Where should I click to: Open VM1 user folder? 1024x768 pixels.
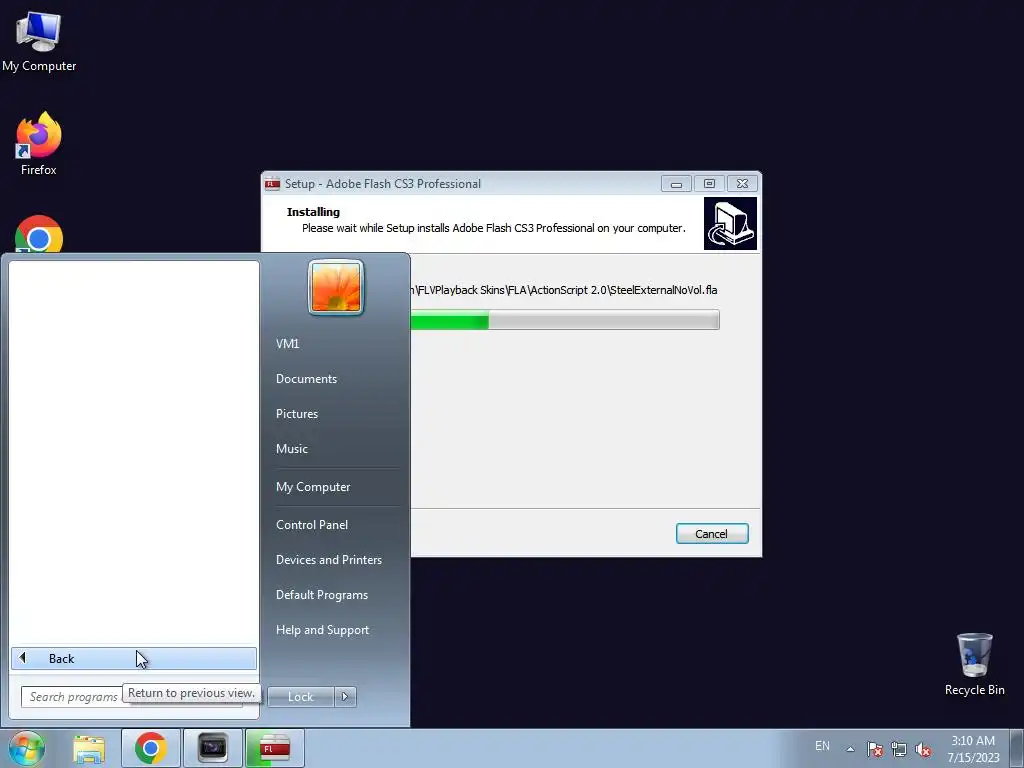coord(287,344)
